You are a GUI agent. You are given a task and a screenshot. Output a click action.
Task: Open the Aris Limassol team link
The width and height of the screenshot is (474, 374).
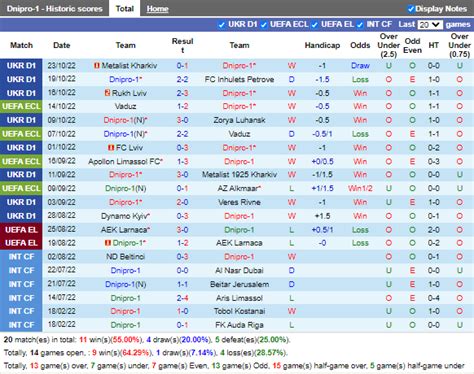pyautogui.click(x=239, y=298)
